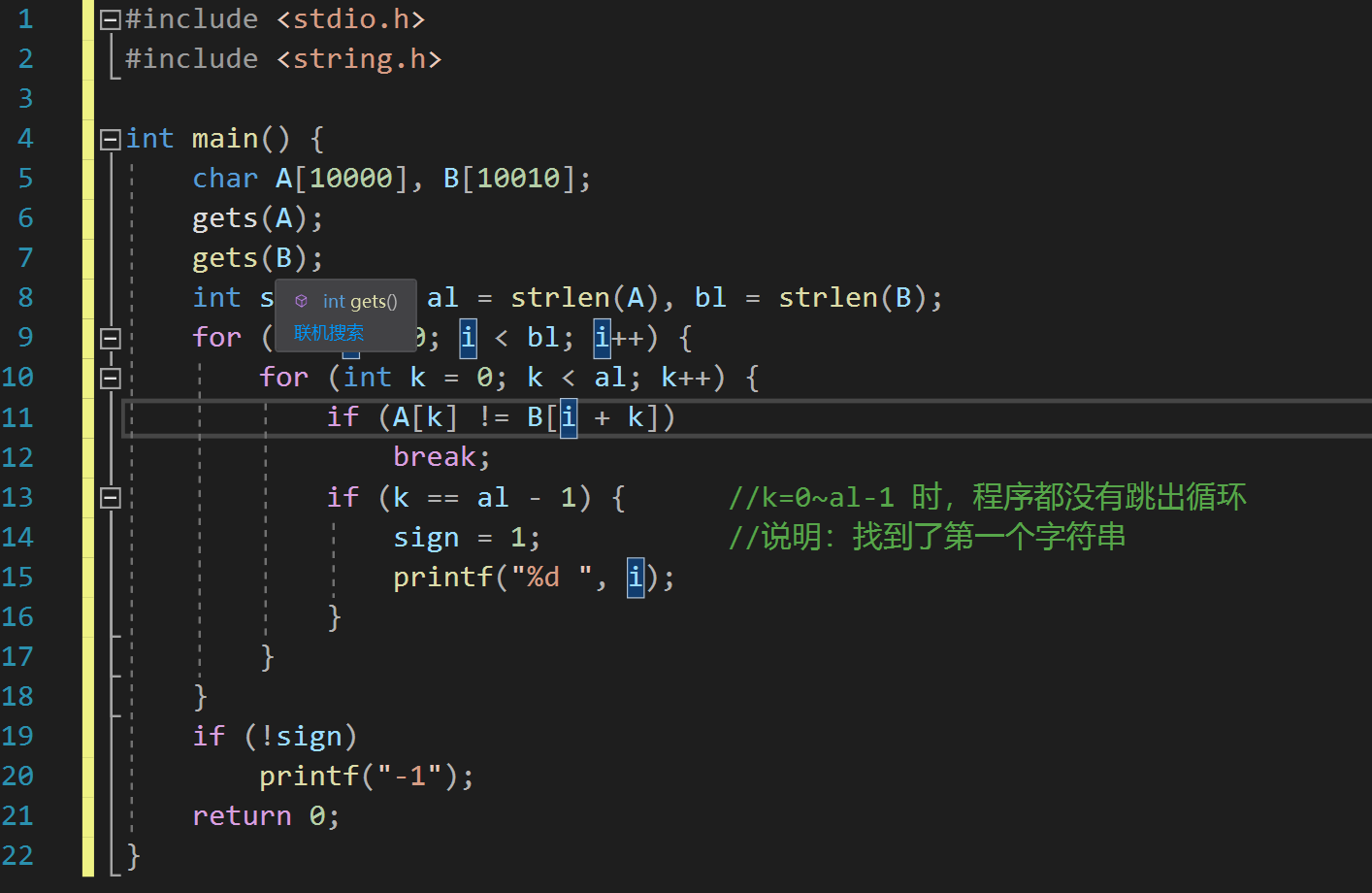Screen dimensions: 1372x893
Task: Collapse the inner for loop on line 10
Action: click(111, 378)
